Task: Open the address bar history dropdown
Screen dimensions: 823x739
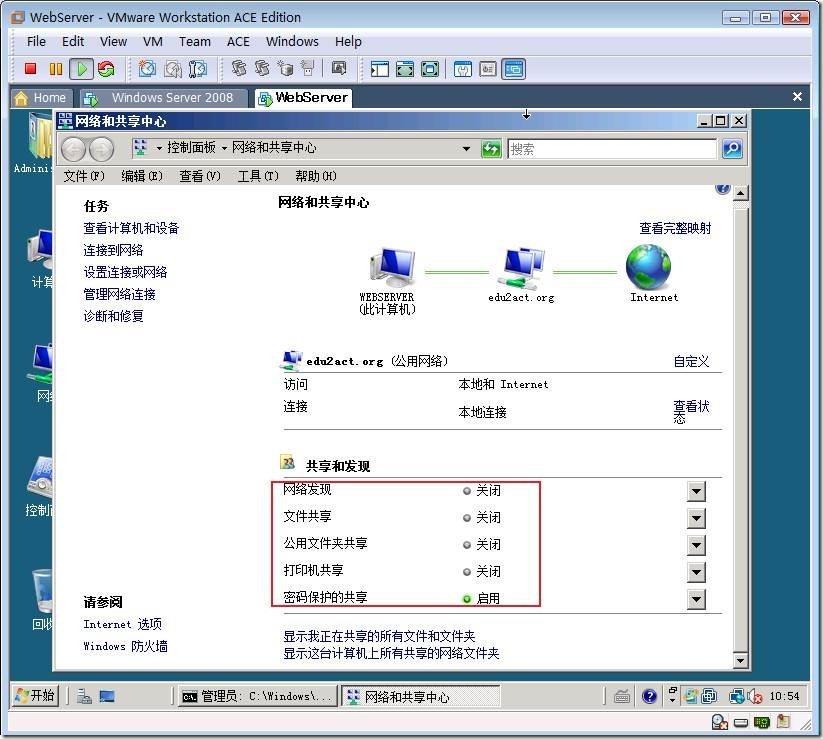Action: (x=466, y=149)
